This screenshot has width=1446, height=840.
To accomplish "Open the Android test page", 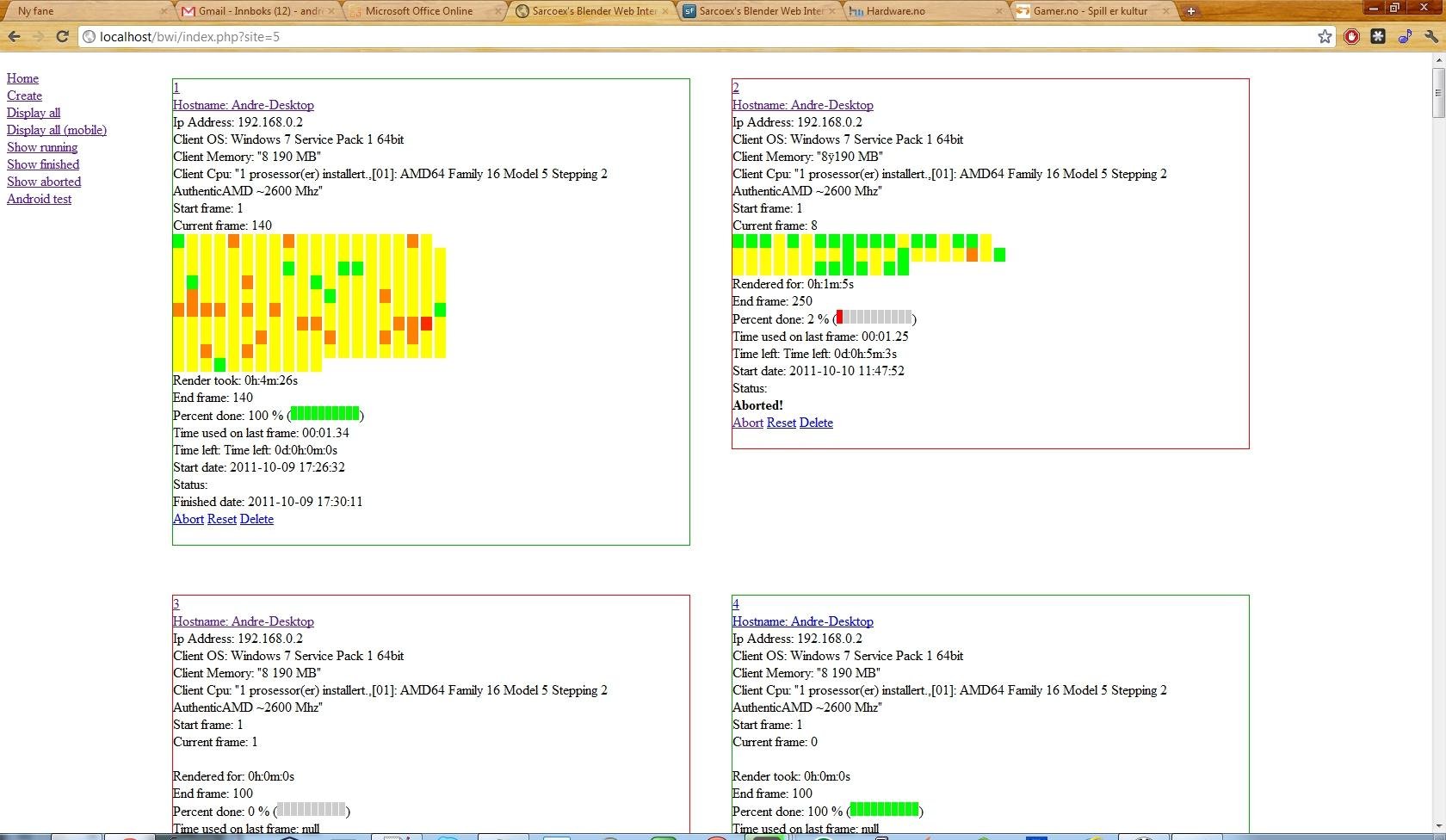I will 39,199.
